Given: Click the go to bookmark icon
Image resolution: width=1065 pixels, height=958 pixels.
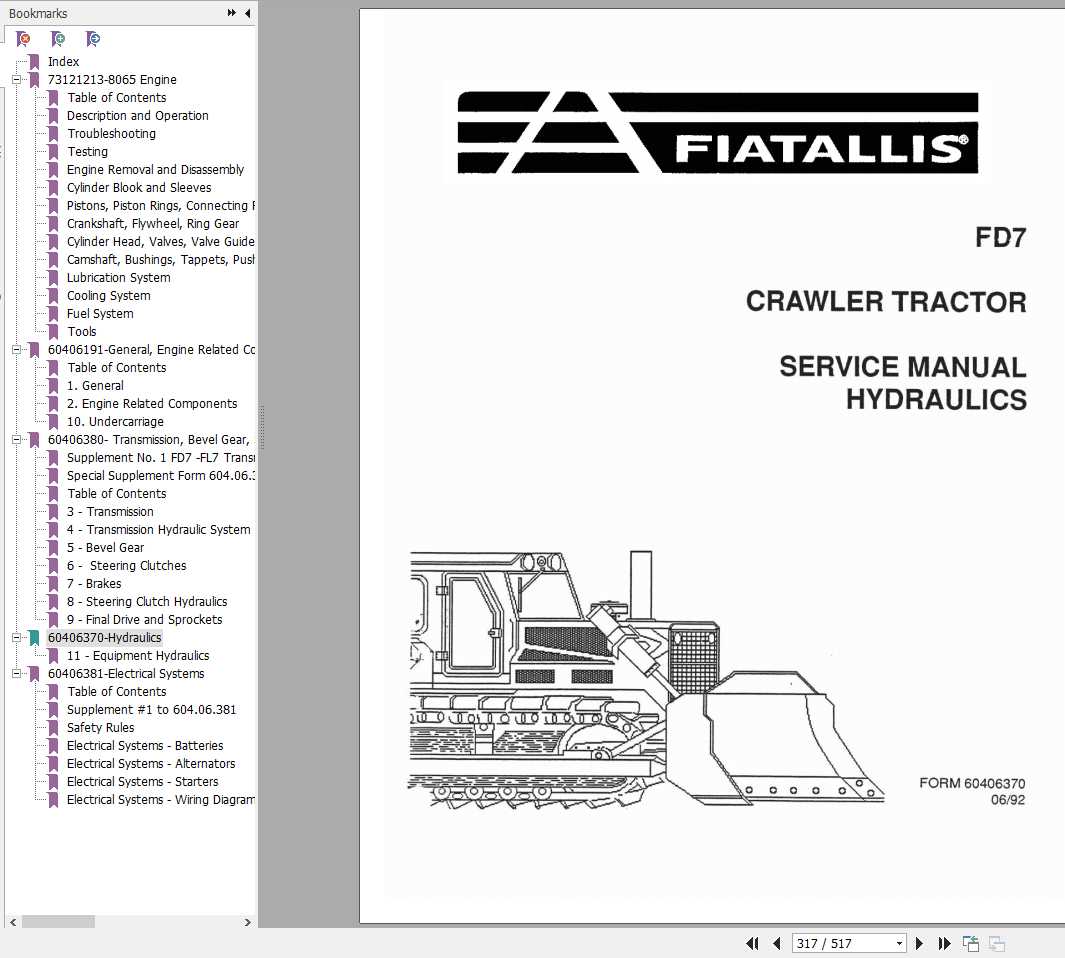Looking at the screenshot, I should [x=93, y=39].
